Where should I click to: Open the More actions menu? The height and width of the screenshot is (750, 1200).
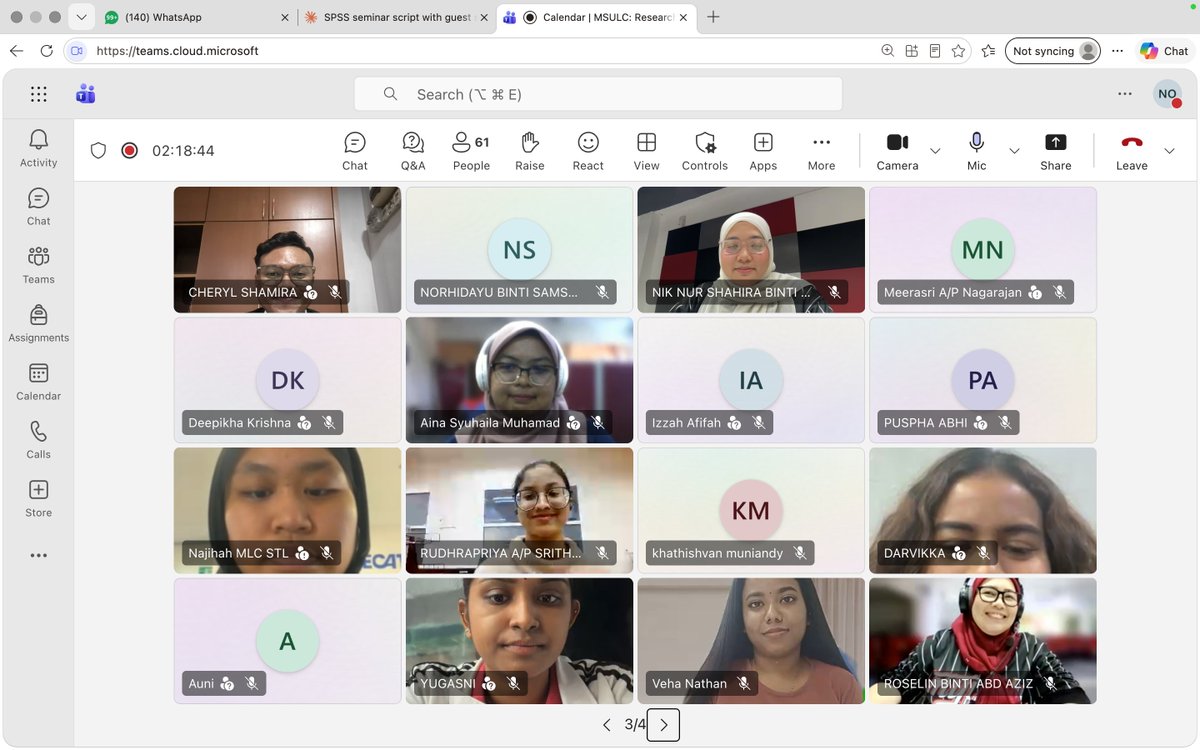(x=821, y=151)
